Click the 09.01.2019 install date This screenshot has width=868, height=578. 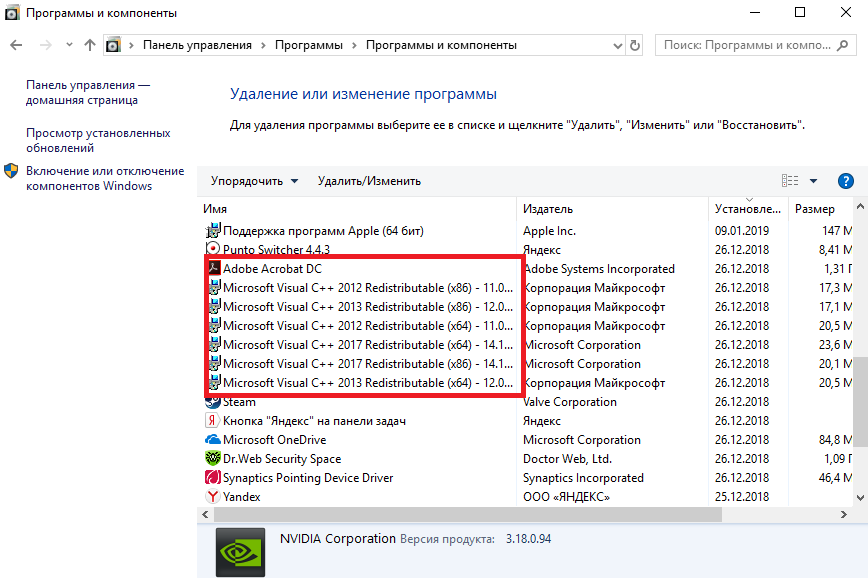pos(742,230)
